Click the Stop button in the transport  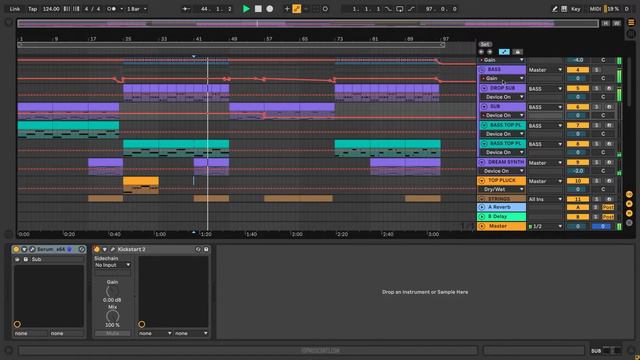click(258, 9)
